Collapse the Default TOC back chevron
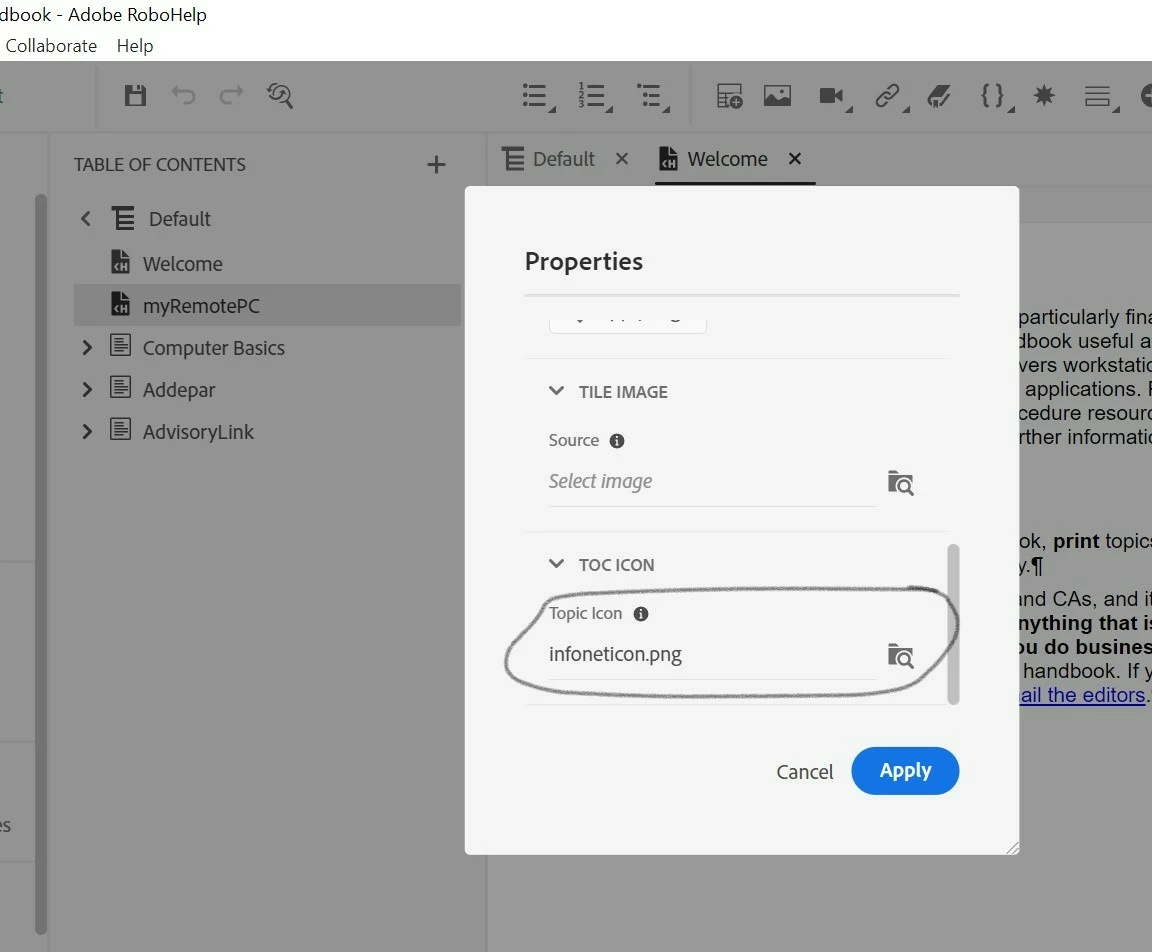Screen dimensions: 1152x952 coord(85,218)
